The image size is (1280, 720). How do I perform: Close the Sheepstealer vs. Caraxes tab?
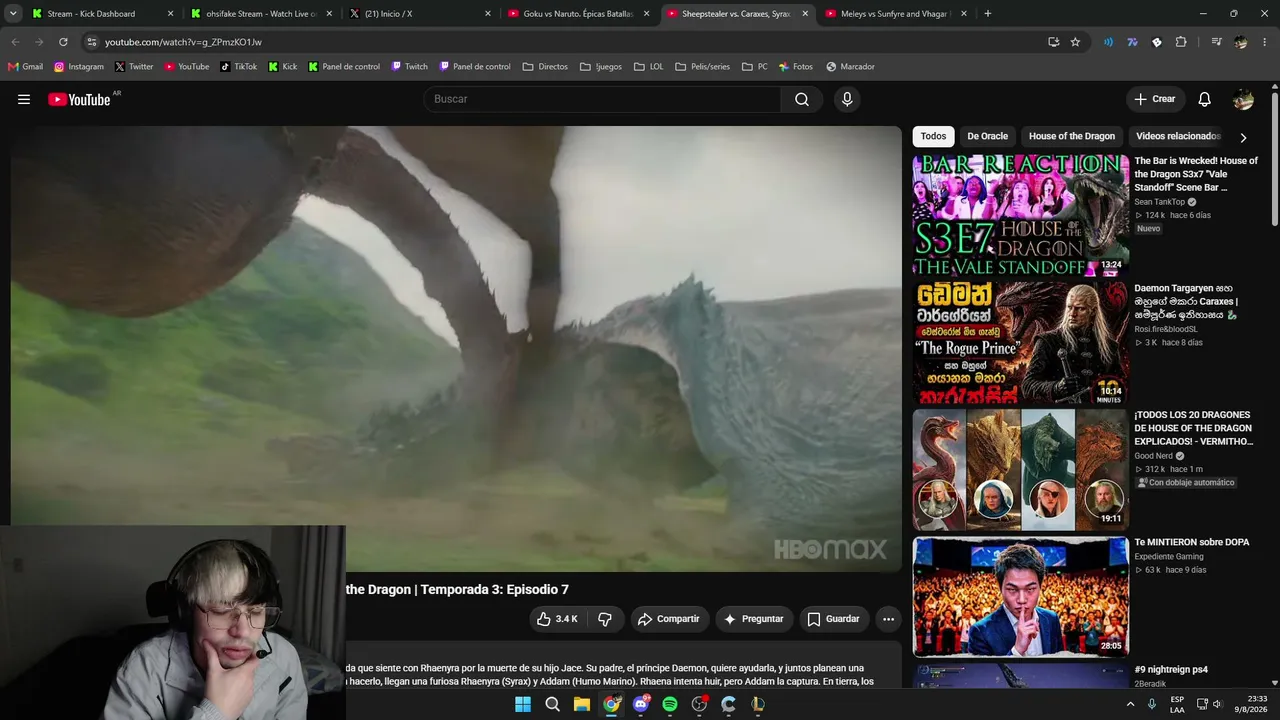(805, 14)
